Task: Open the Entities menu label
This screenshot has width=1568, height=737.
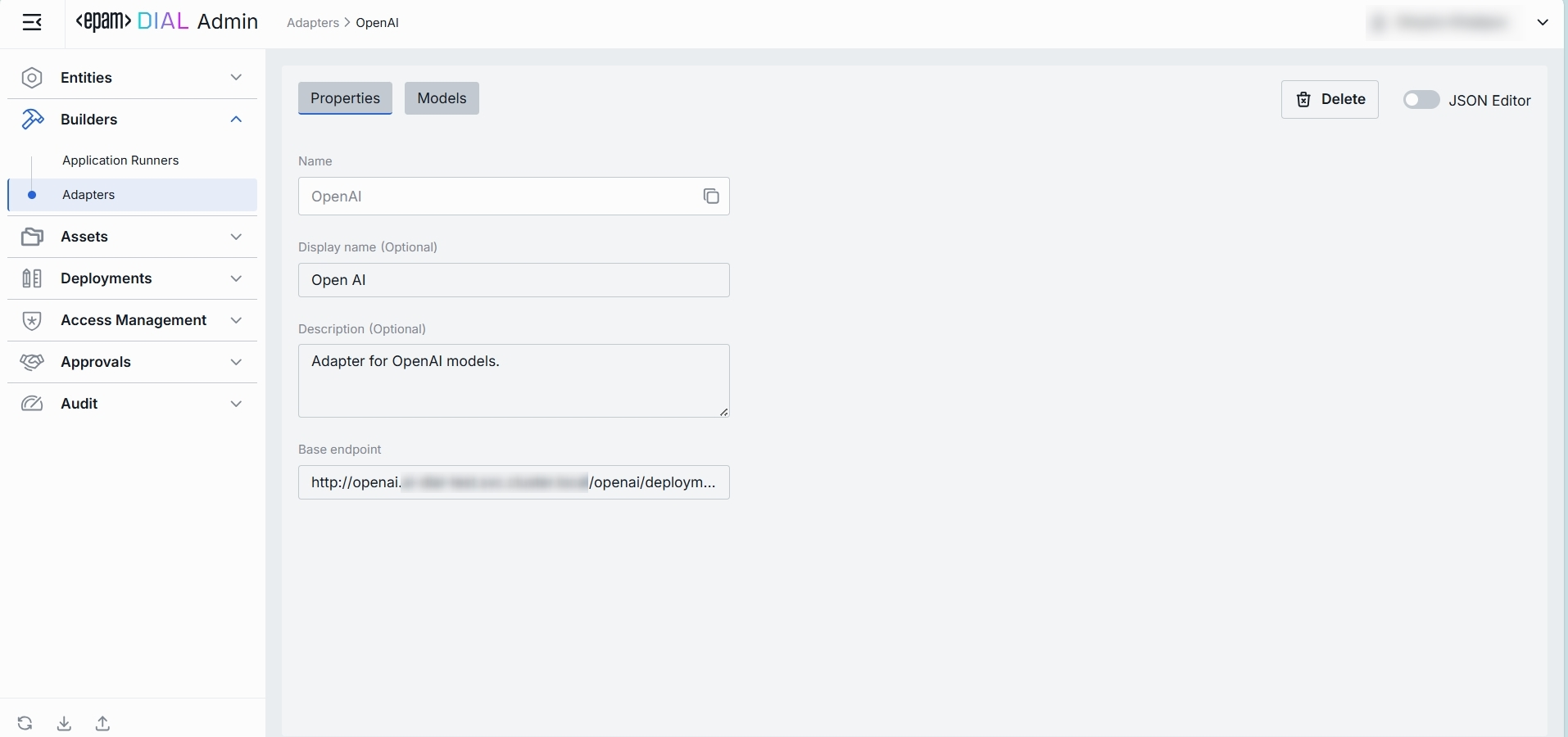Action: 86,78
